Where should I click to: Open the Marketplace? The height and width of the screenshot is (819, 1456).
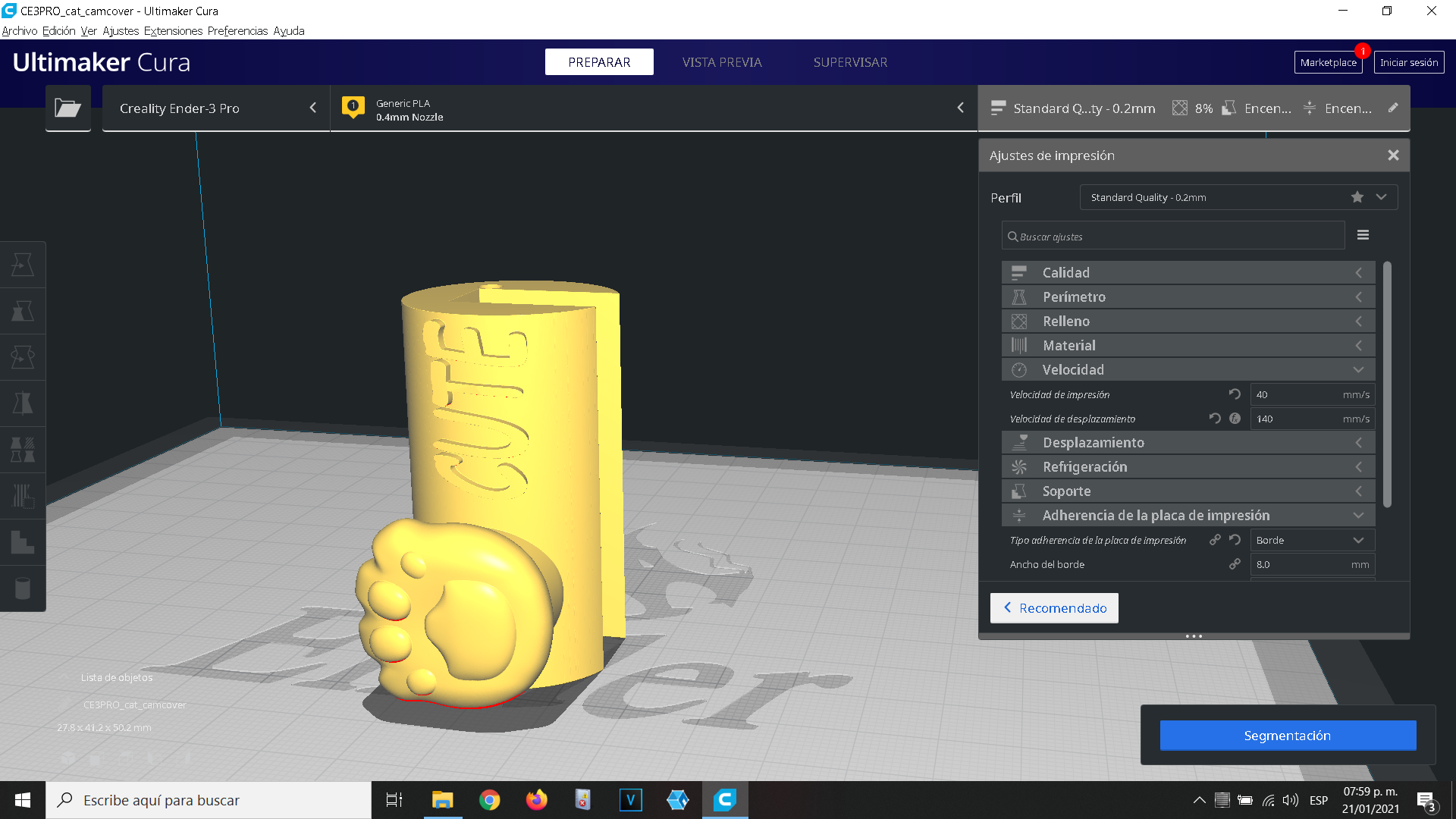coord(1328,62)
